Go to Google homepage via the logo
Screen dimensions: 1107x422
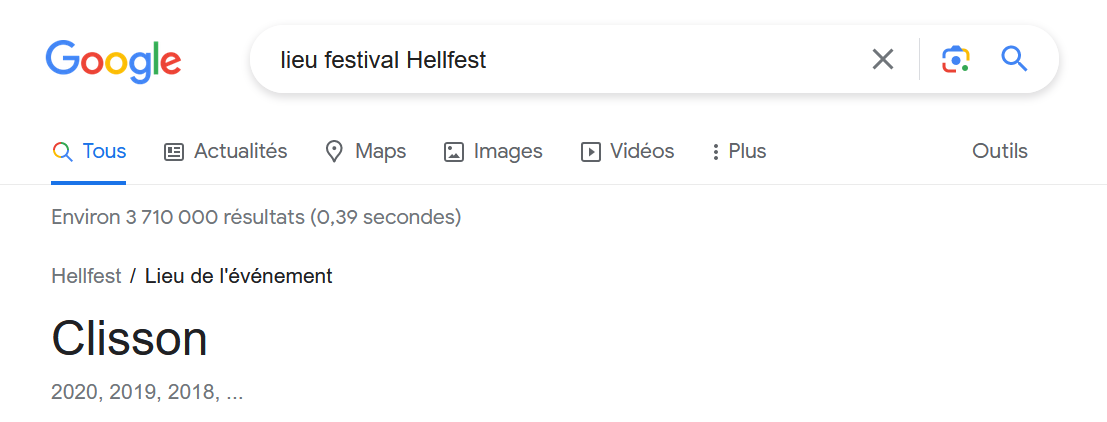pyautogui.click(x=114, y=62)
